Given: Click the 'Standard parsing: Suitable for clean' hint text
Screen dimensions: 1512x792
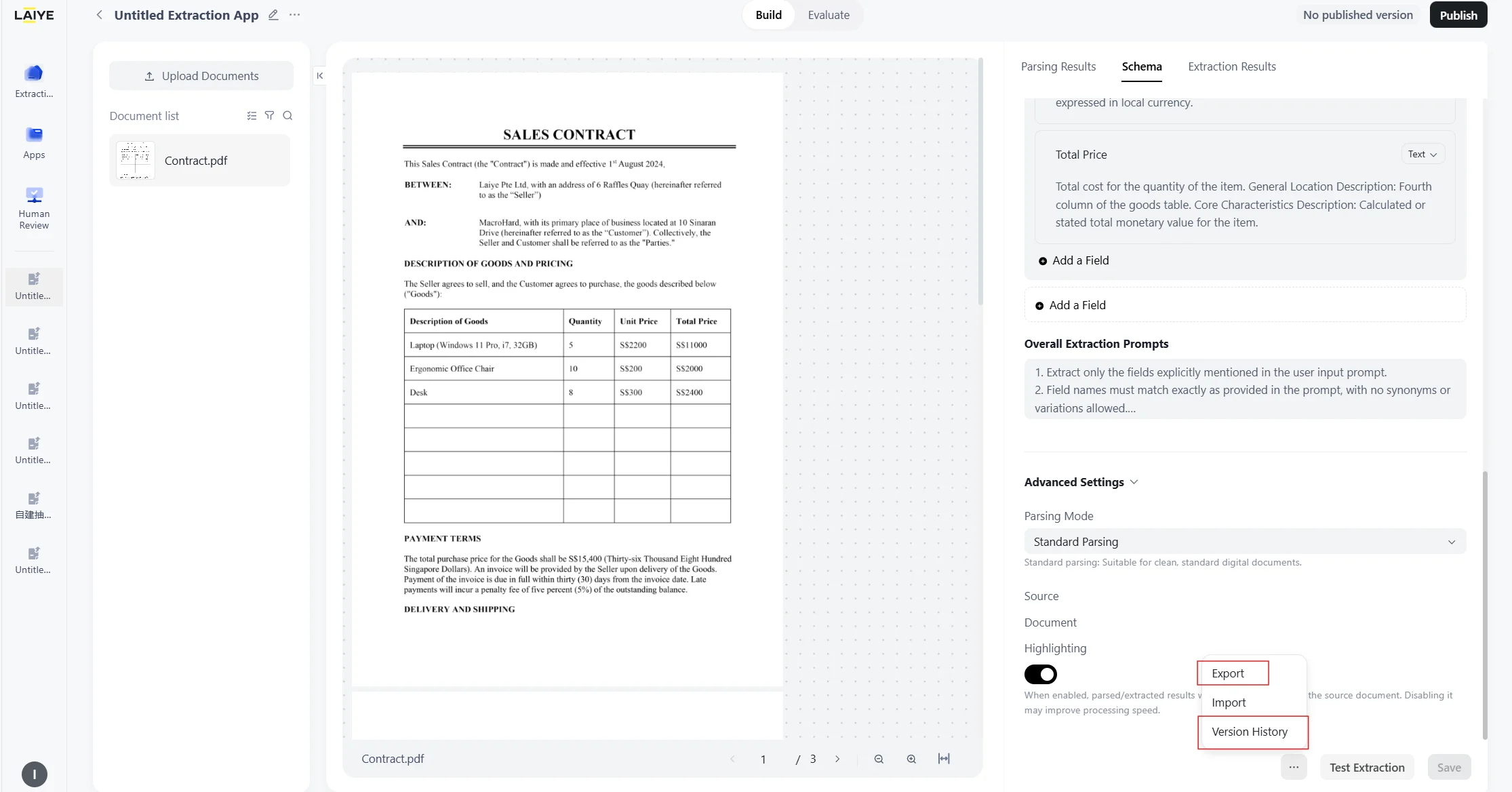Looking at the screenshot, I should (x=1163, y=562).
